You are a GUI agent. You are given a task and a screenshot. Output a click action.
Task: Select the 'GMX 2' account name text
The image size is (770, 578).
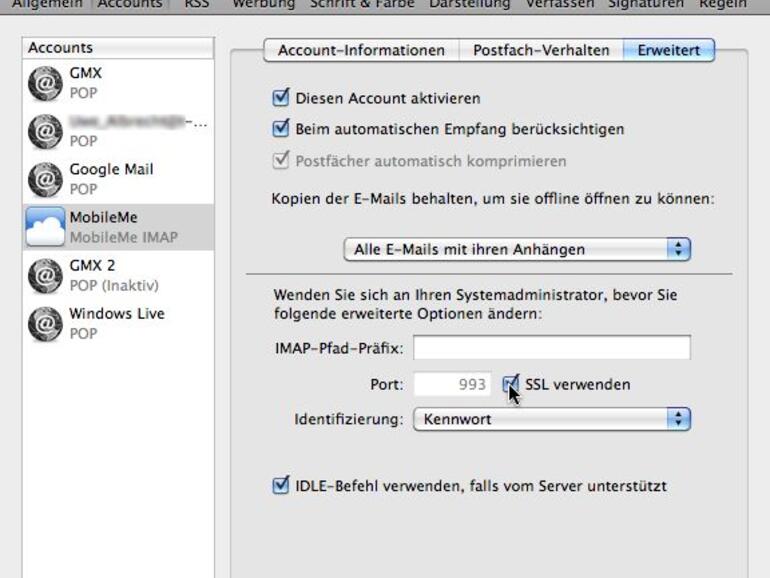(92, 266)
